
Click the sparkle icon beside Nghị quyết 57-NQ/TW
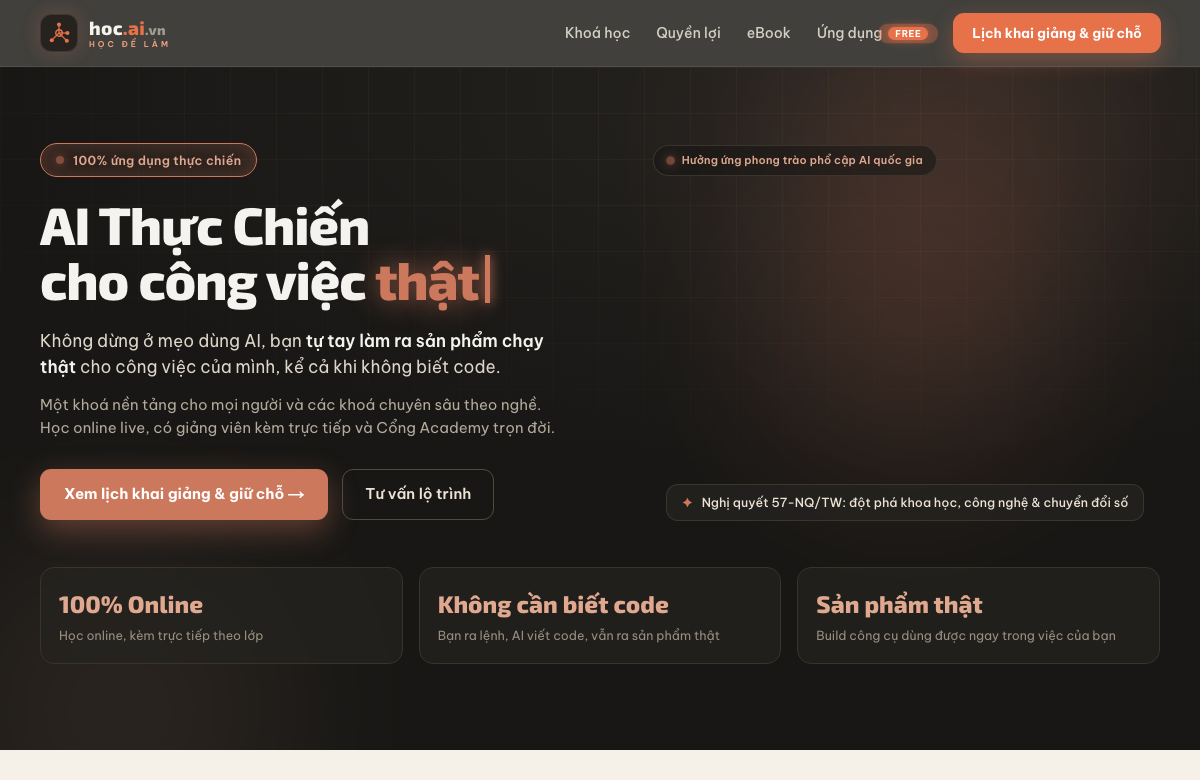tap(687, 502)
